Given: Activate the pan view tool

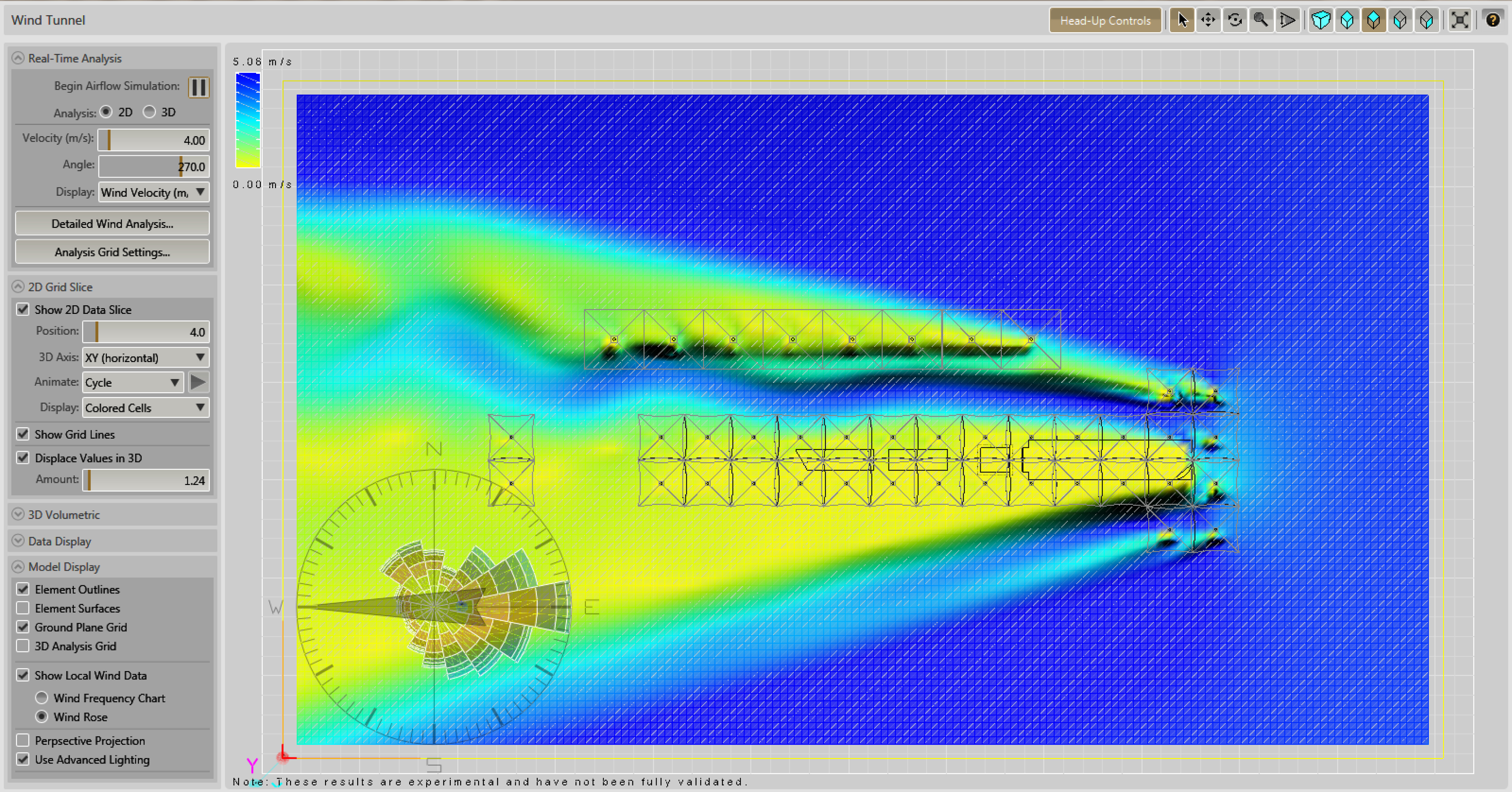Looking at the screenshot, I should pyautogui.click(x=1208, y=20).
